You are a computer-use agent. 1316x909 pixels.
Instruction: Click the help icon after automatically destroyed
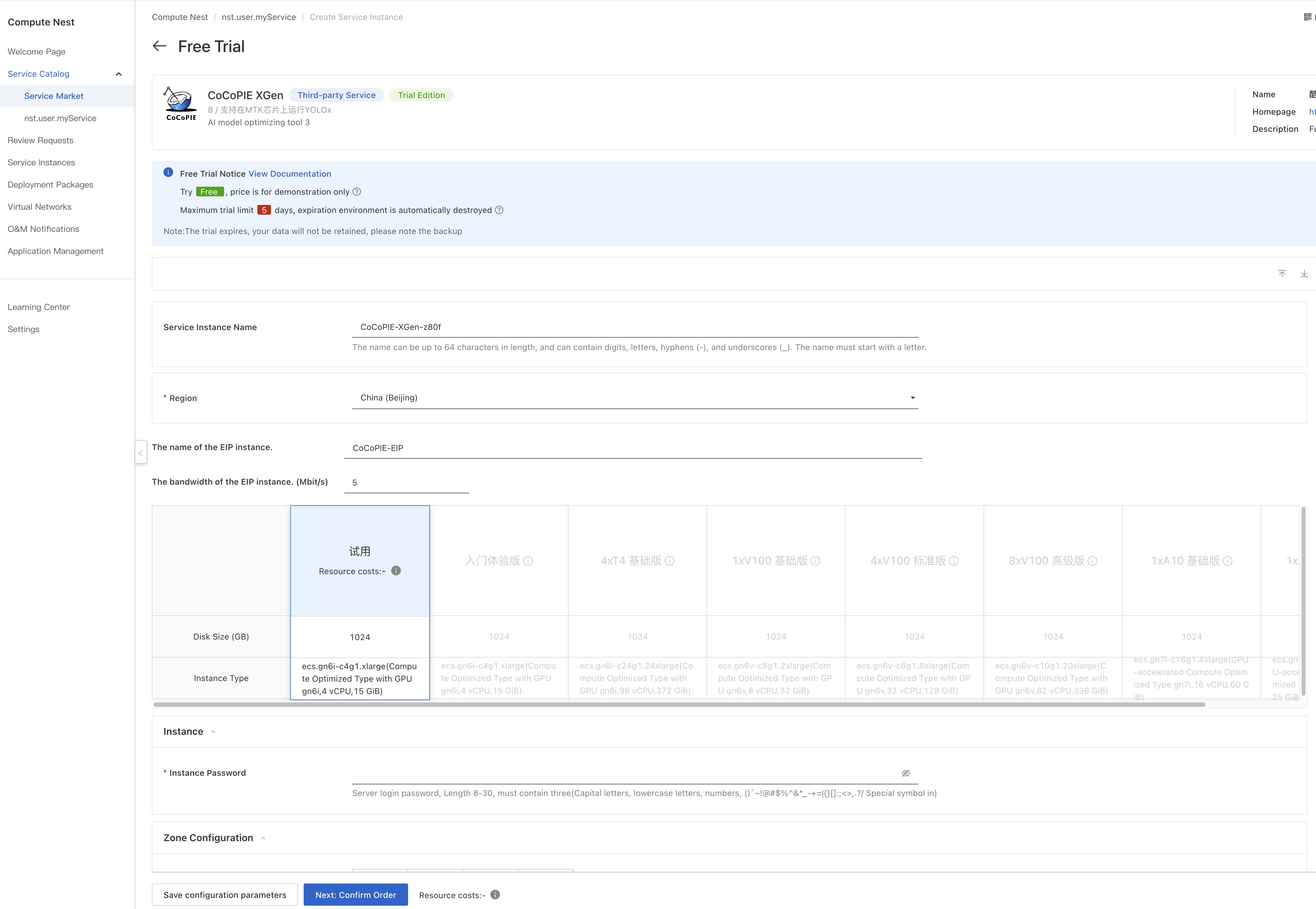pos(499,210)
